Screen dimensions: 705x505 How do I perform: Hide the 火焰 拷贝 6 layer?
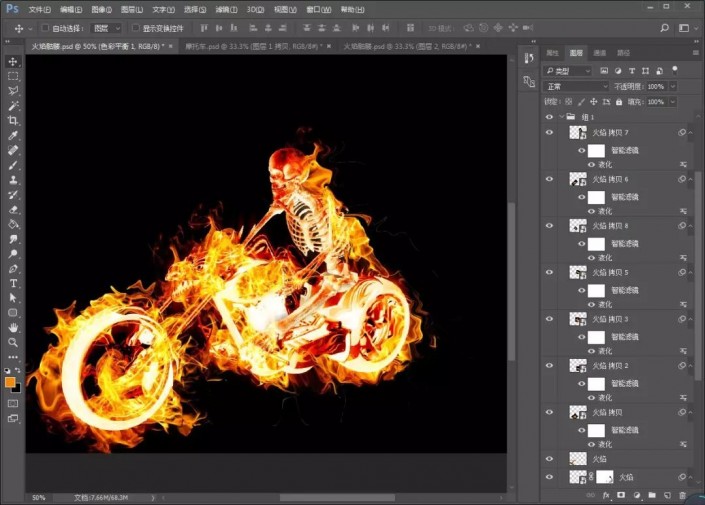549,179
